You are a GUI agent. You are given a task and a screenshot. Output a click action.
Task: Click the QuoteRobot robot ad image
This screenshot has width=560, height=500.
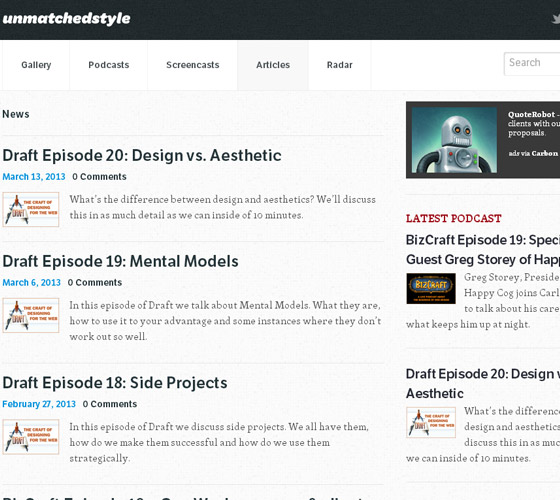(x=454, y=140)
